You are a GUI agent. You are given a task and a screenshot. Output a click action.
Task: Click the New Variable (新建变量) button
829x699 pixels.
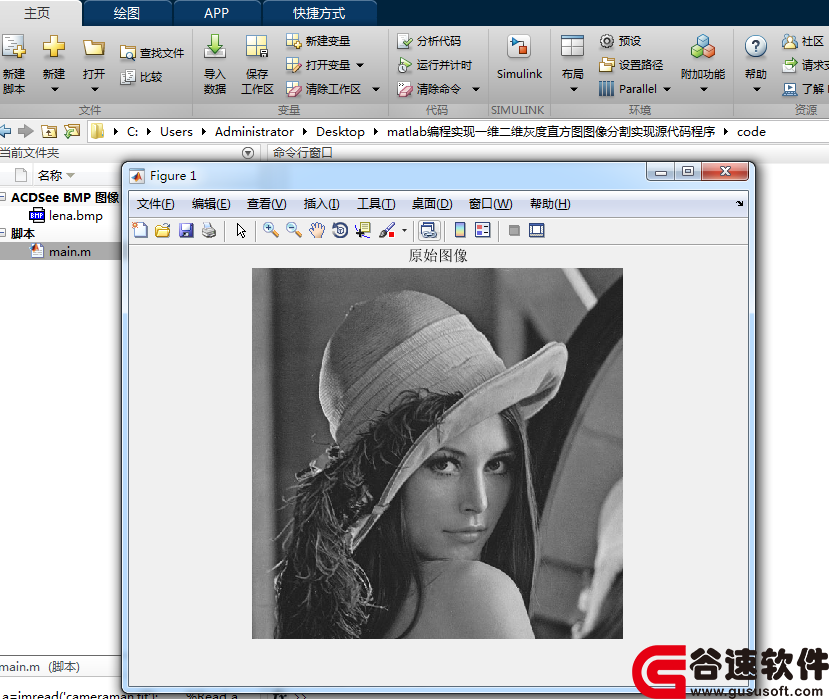(x=318, y=41)
